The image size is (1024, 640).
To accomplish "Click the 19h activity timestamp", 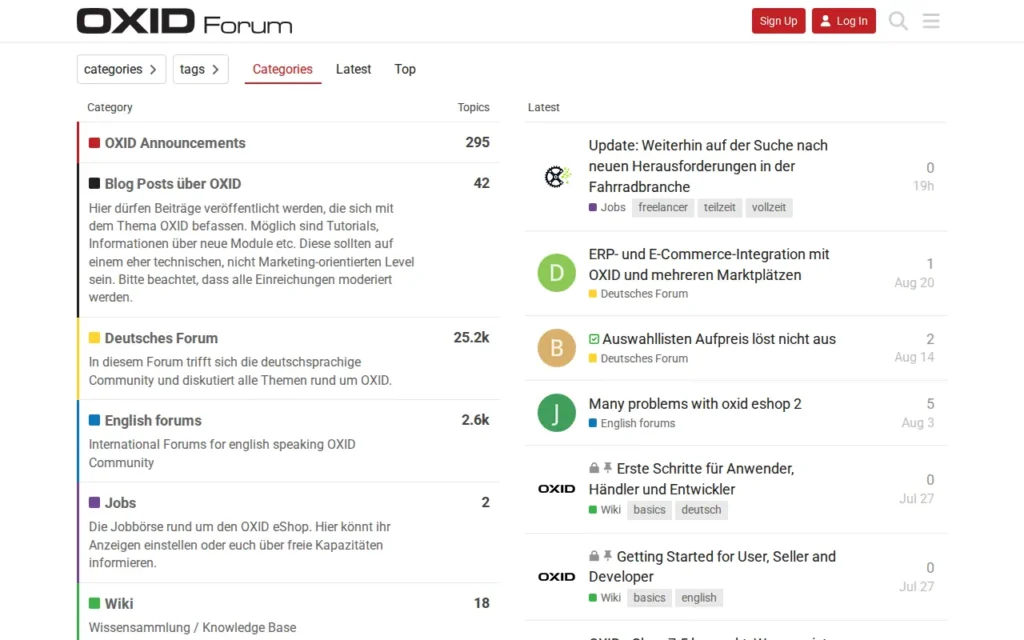I will pos(923,186).
